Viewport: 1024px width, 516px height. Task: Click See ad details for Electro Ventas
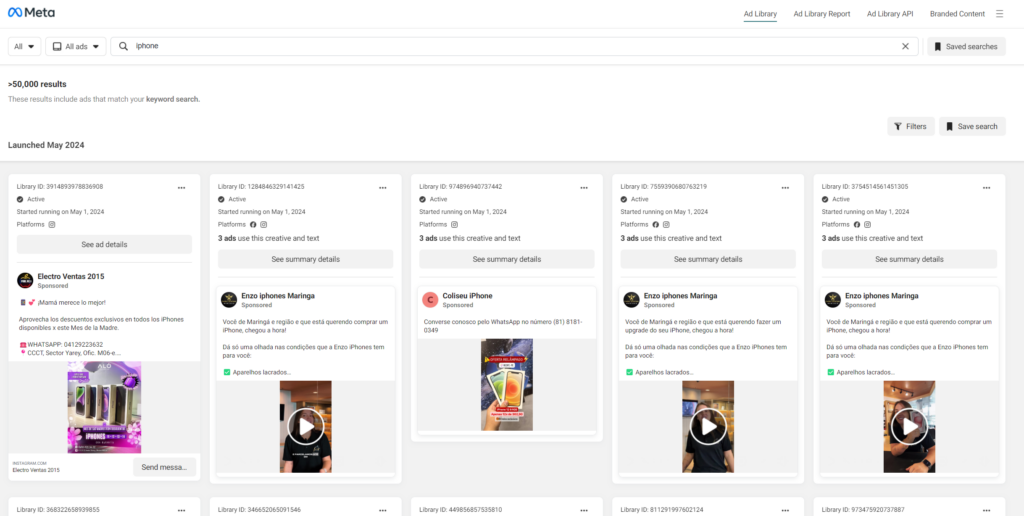tap(104, 244)
